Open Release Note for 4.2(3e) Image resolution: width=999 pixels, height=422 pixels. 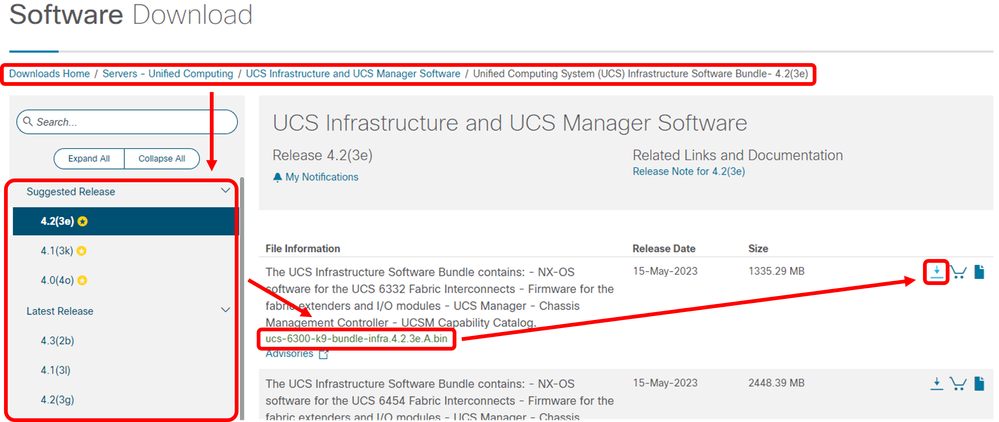tap(689, 171)
